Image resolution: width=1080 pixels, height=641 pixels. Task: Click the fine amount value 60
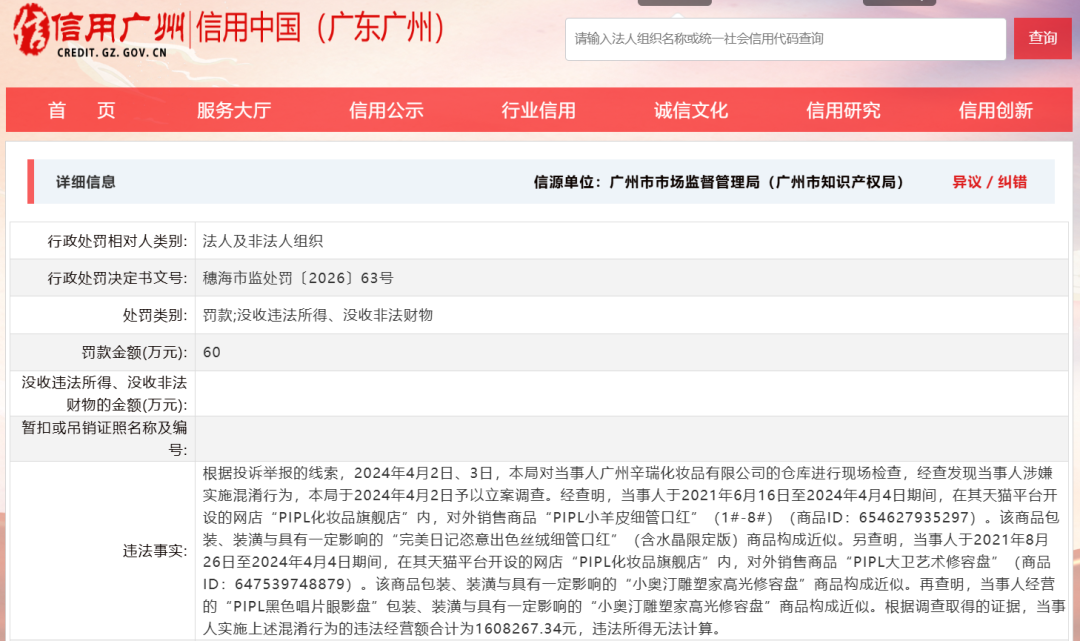tap(211, 352)
